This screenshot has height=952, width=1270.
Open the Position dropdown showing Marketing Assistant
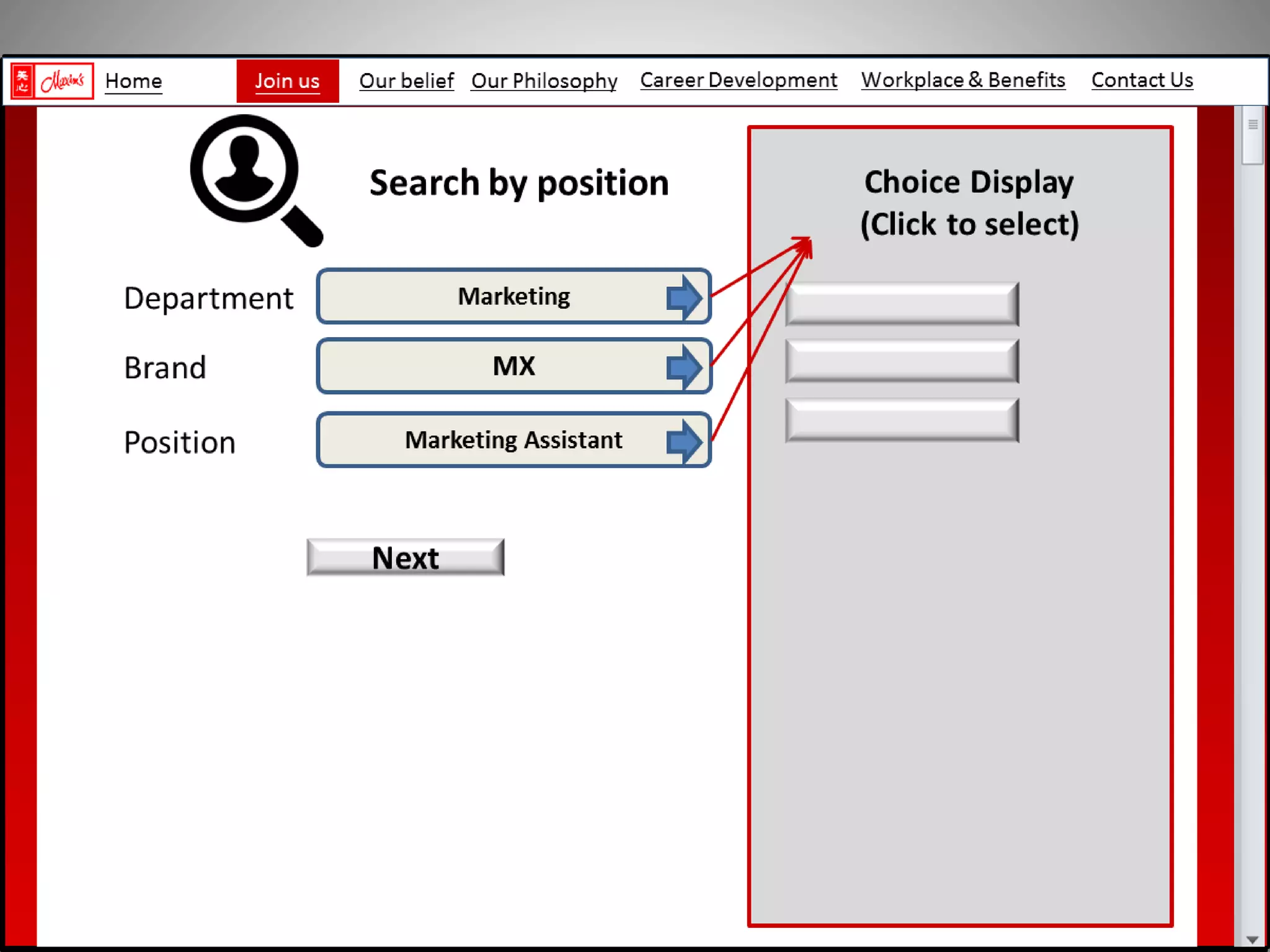(513, 441)
